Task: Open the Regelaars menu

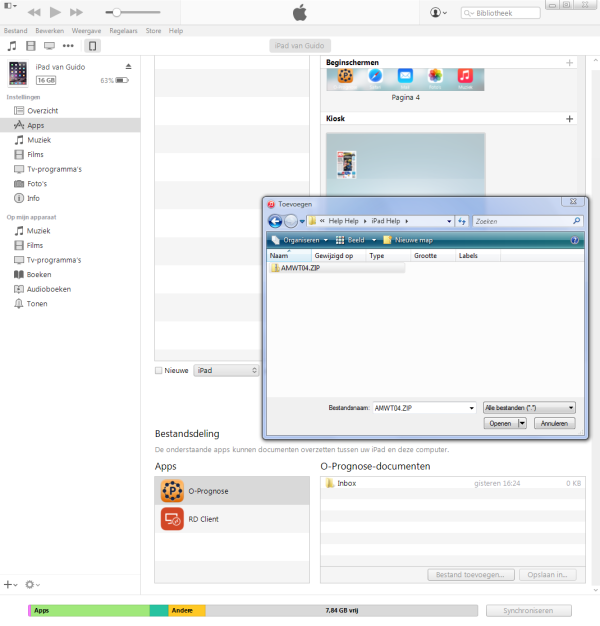Action: point(123,31)
